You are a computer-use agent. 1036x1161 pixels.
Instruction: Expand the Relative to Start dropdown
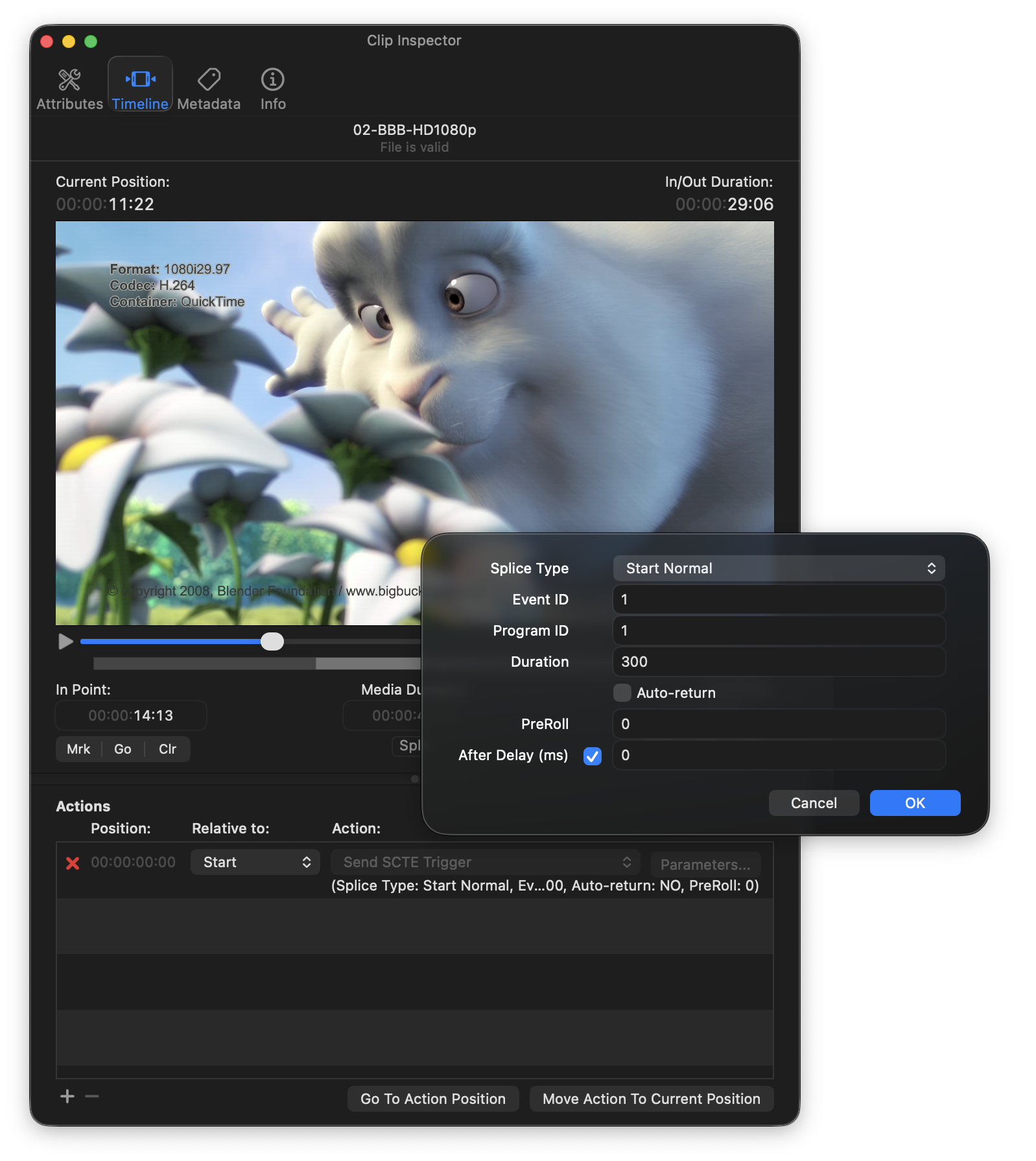(x=255, y=862)
